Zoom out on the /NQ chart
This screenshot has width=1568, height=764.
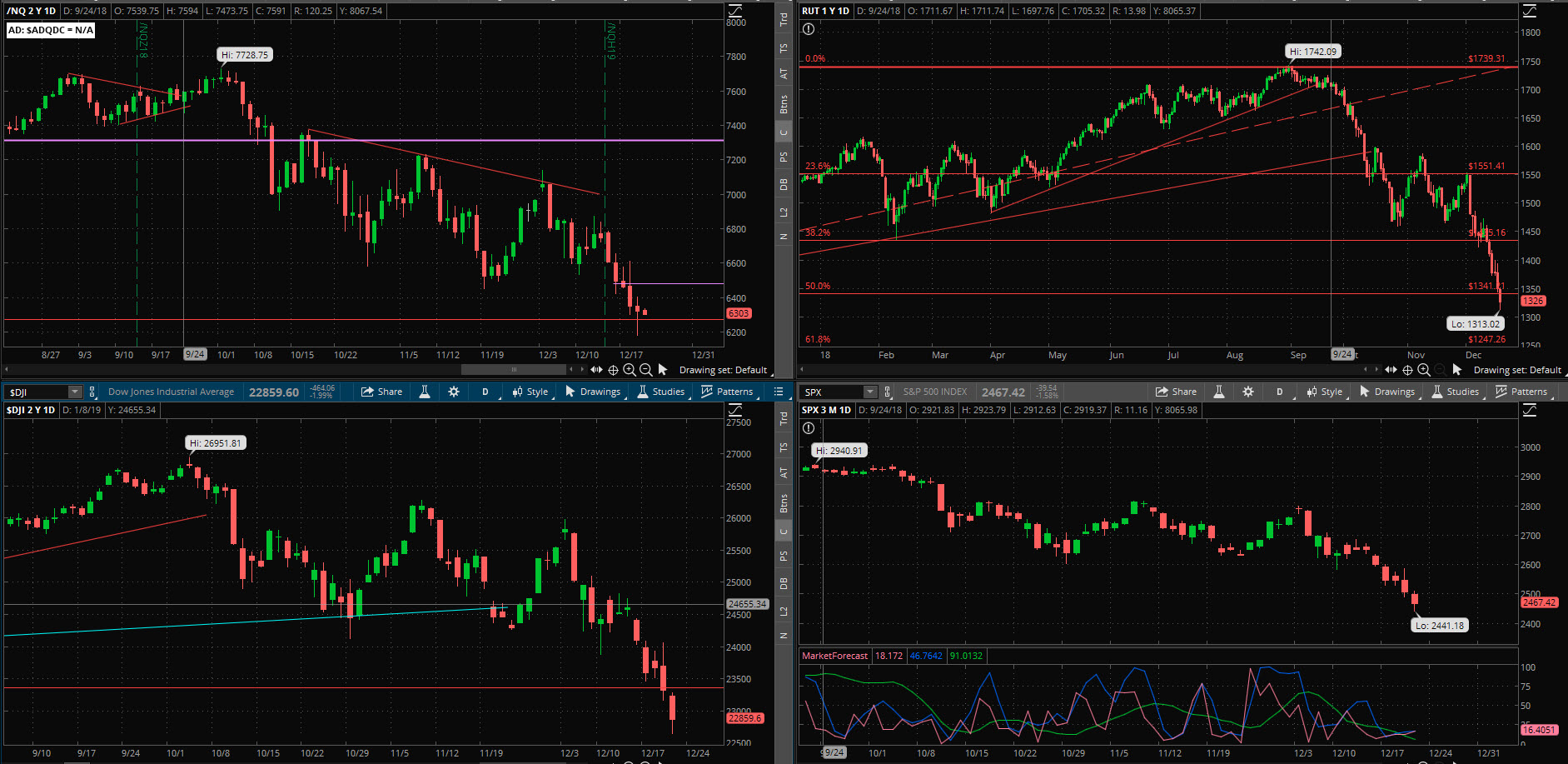645,369
